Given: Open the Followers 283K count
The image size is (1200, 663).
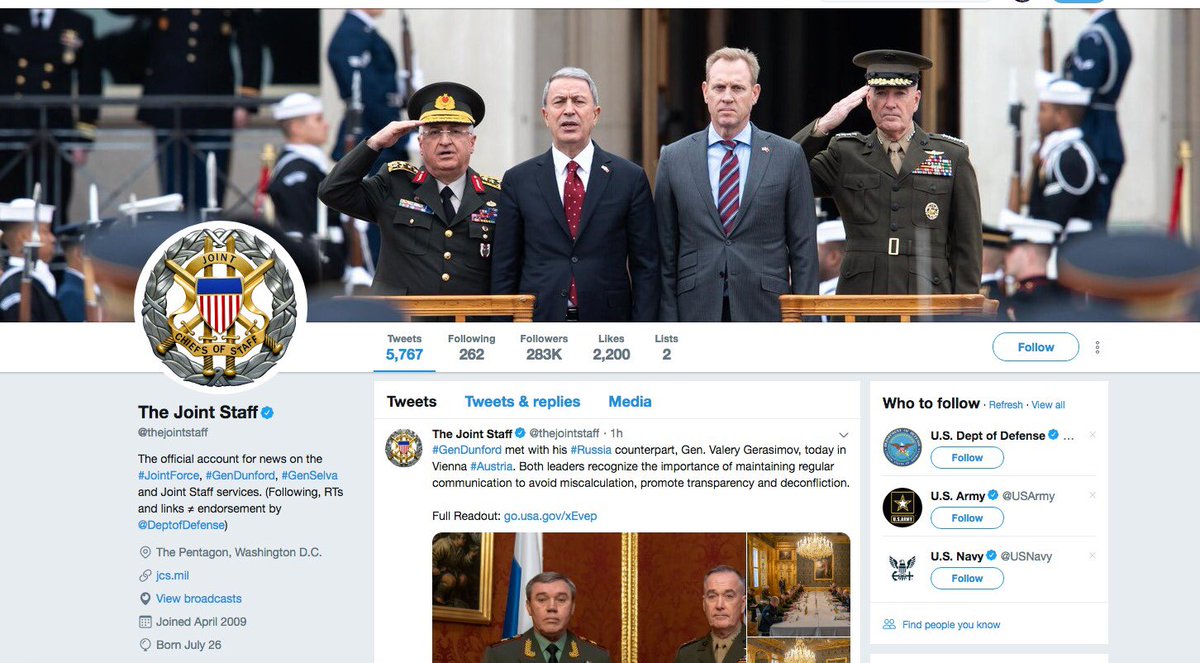Looking at the screenshot, I should (x=544, y=347).
